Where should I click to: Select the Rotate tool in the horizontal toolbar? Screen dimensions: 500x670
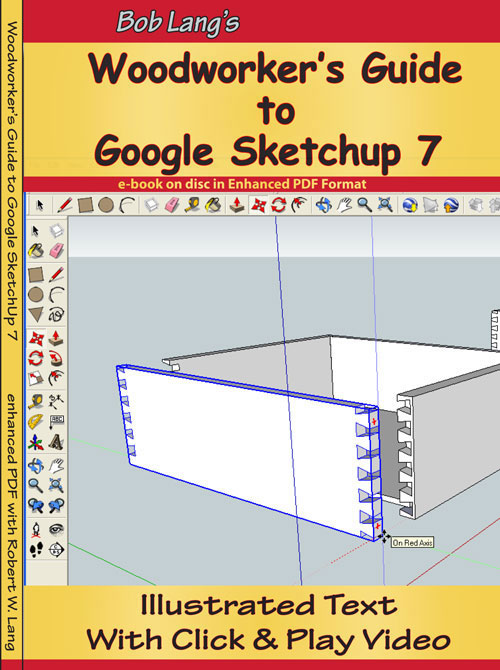click(279, 205)
